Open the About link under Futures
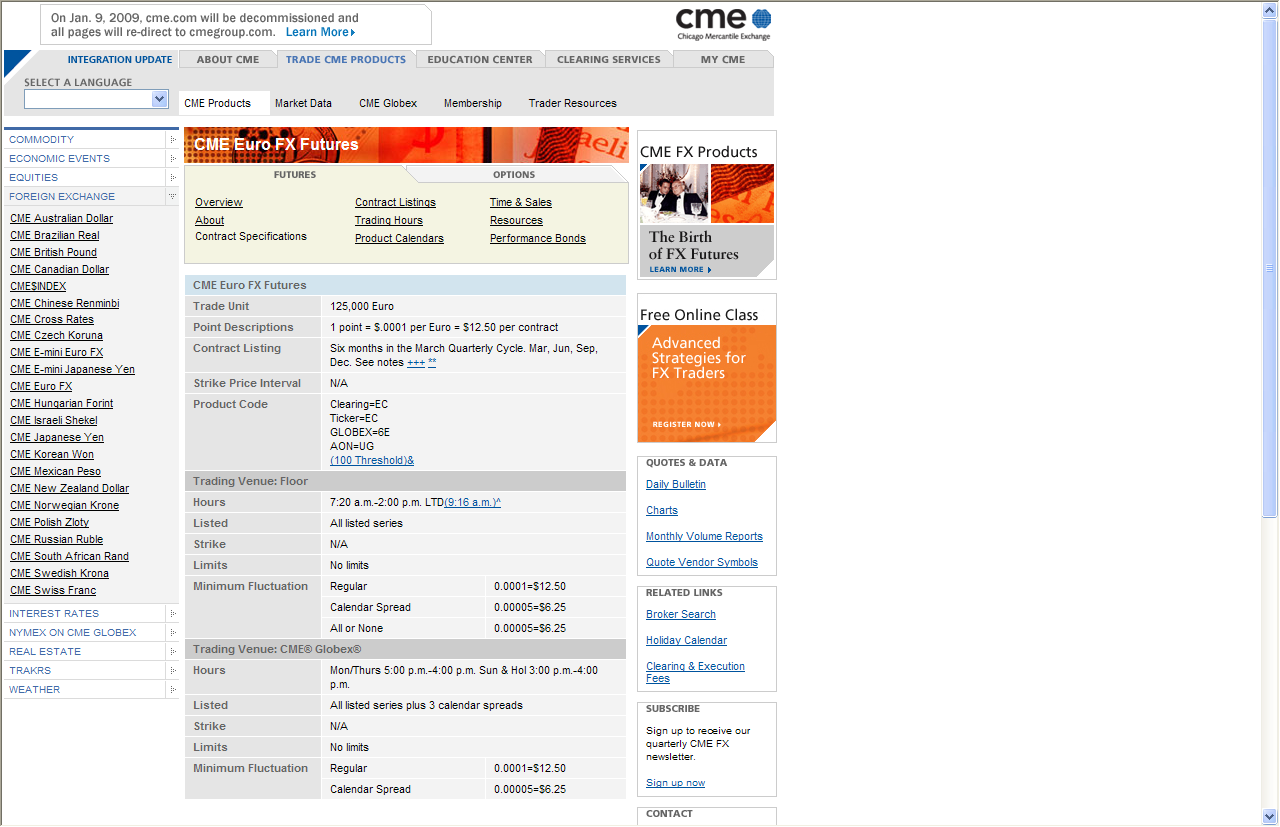Screen dimensions: 1280x827 pyautogui.click(x=210, y=220)
